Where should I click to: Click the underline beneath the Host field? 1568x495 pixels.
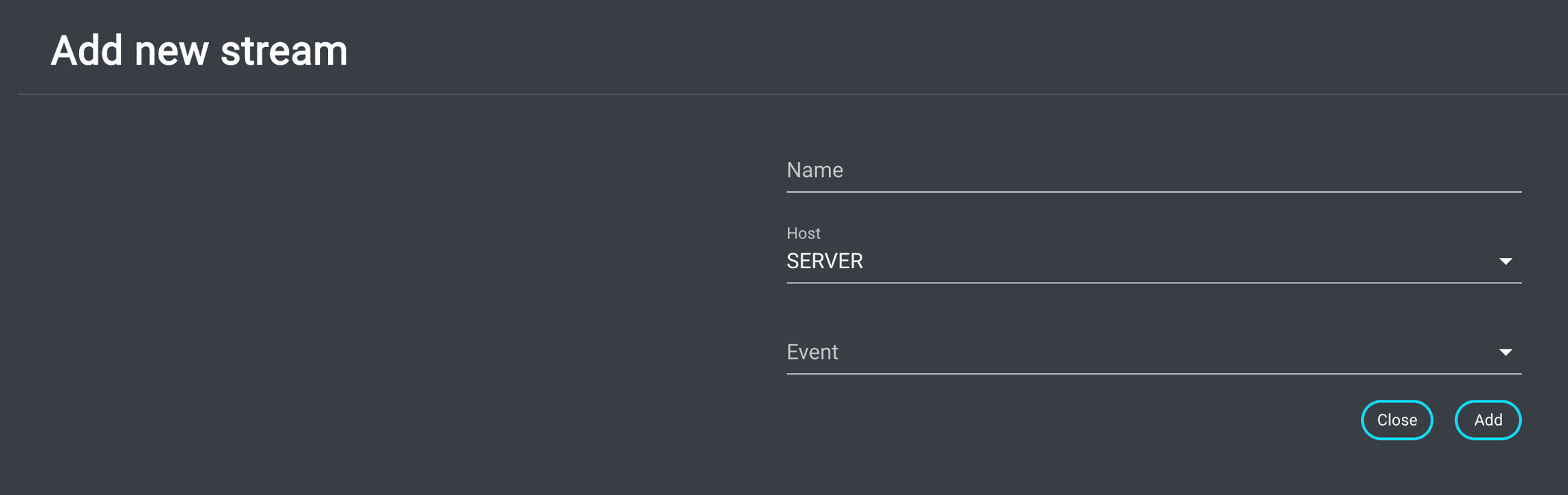[1154, 283]
